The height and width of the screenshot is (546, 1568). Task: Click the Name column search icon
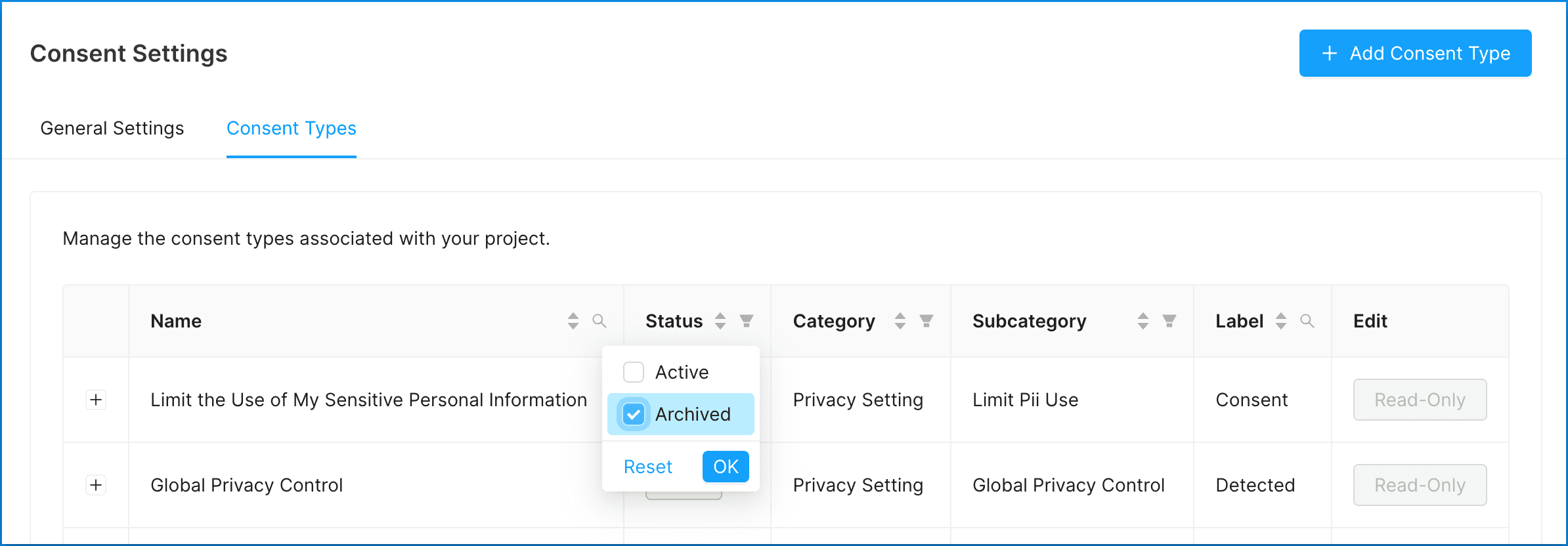click(x=599, y=321)
